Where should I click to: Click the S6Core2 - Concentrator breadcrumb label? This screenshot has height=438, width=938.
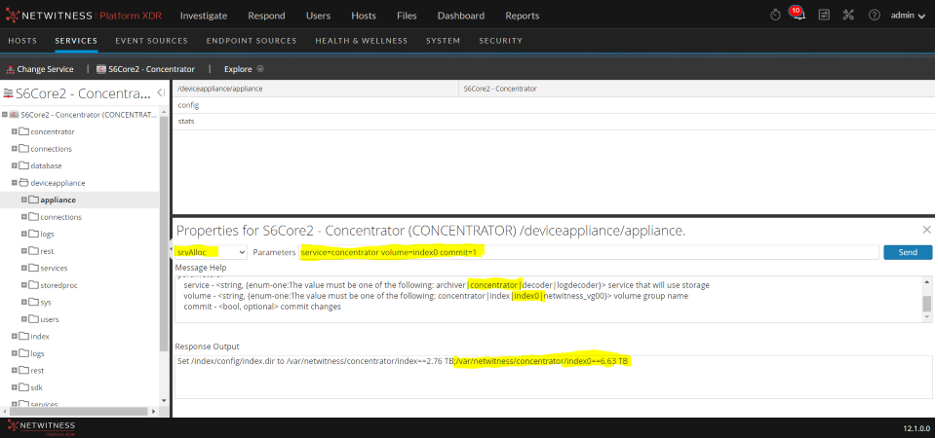[151, 69]
